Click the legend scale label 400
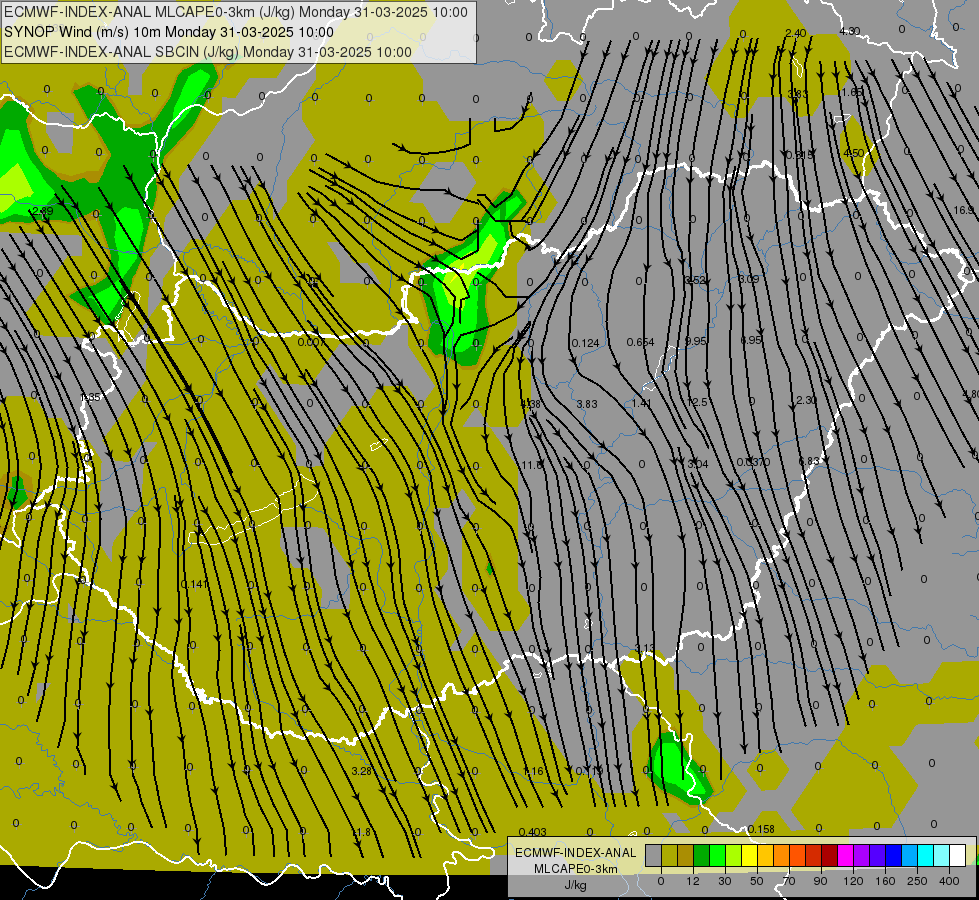This screenshot has width=979, height=900. click(949, 881)
